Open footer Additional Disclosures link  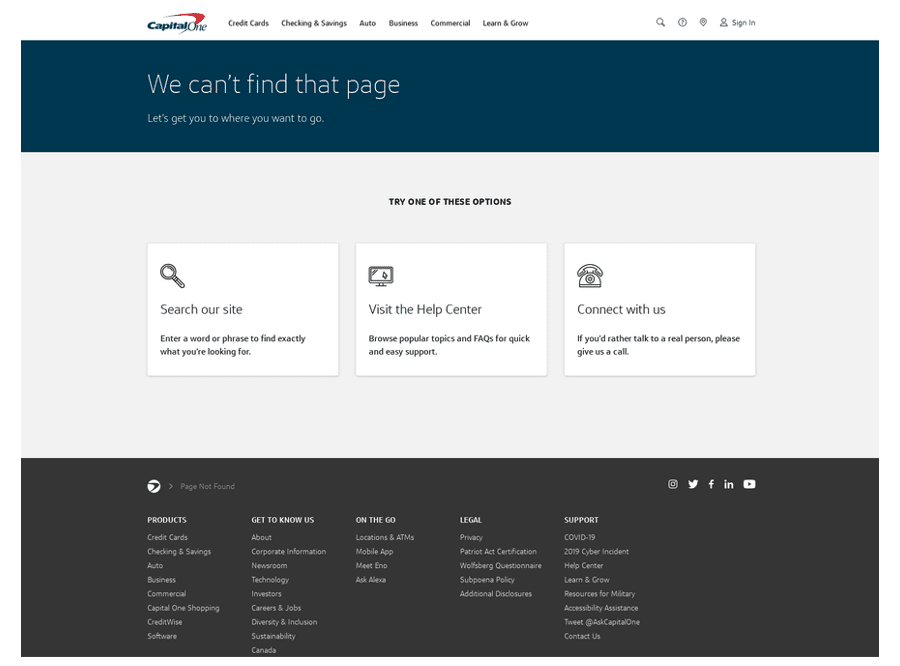pyautogui.click(x=496, y=594)
